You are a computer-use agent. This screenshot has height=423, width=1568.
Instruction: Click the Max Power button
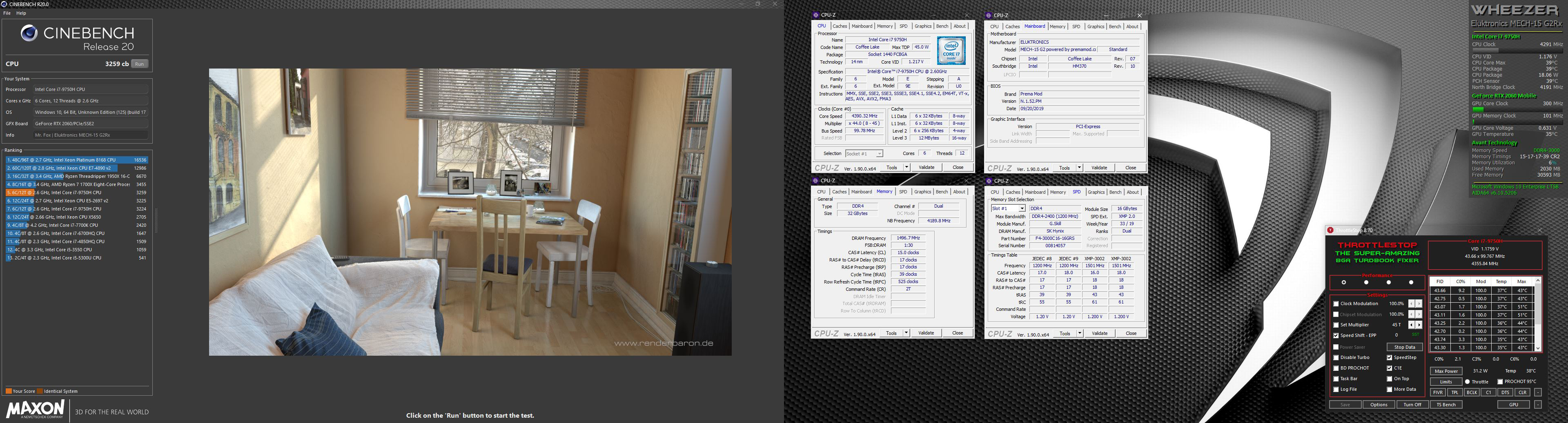(x=1446, y=371)
